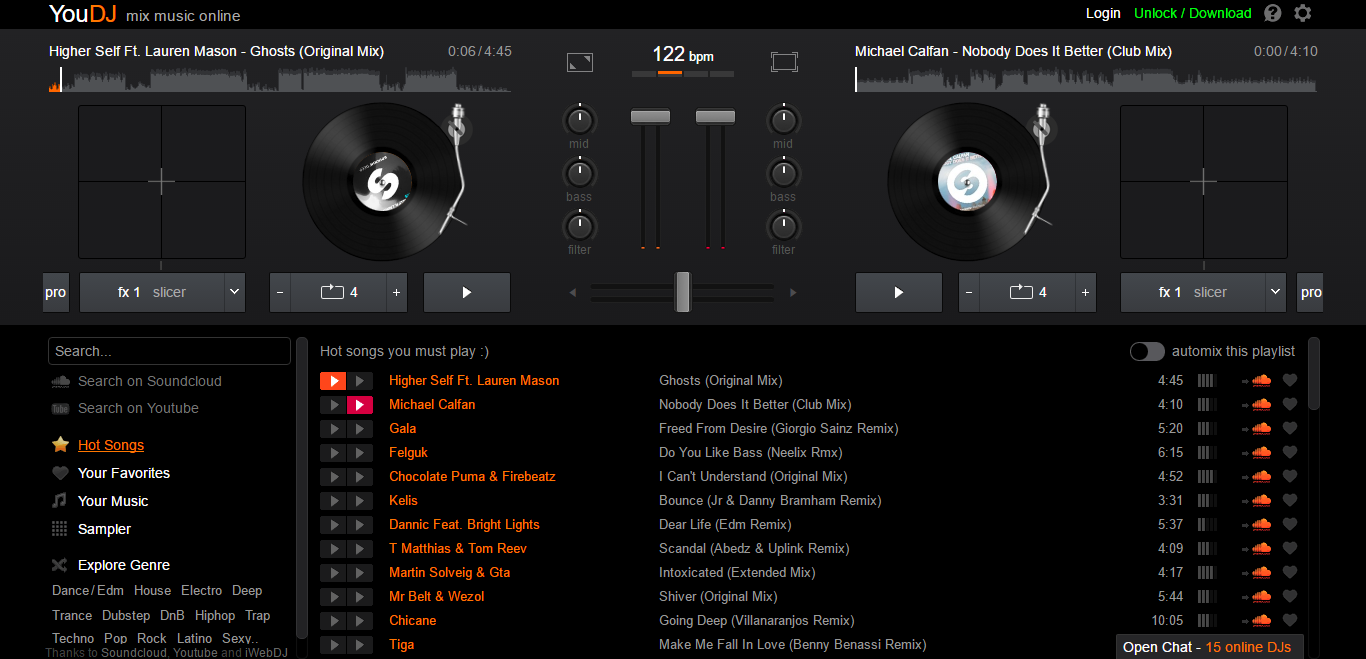Expand the left fx effect dropdown arrow
This screenshot has height=659, width=1366.
click(x=235, y=293)
